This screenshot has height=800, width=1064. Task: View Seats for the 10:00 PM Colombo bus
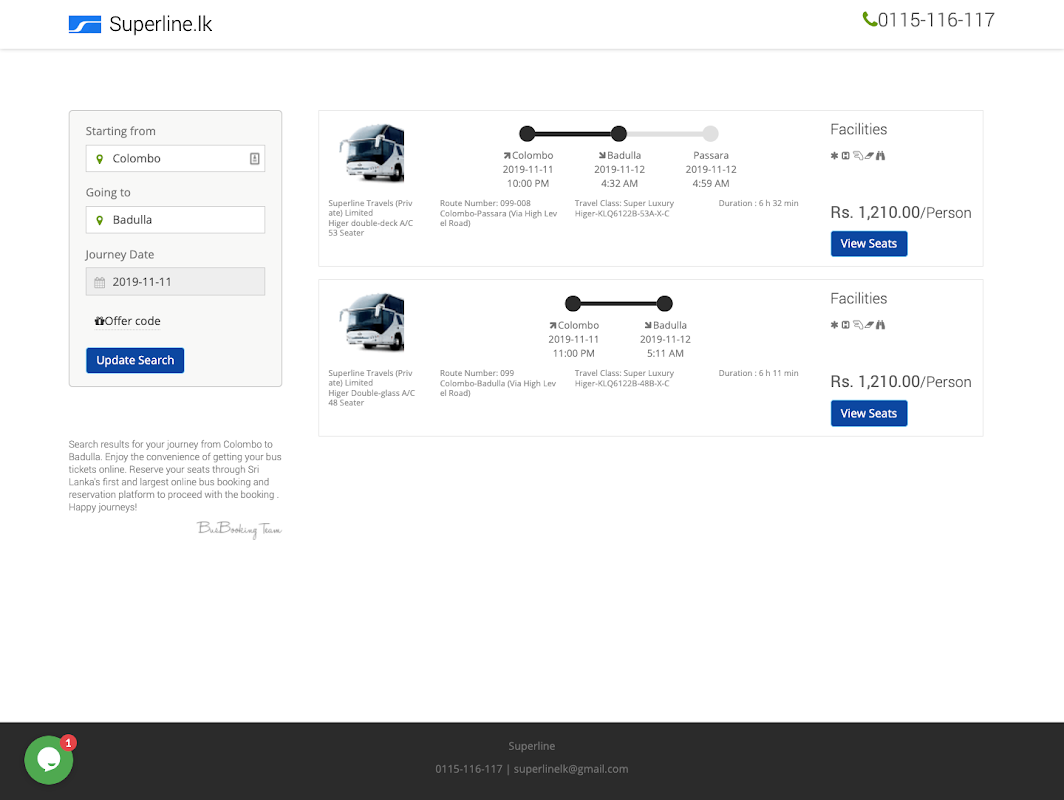coord(869,244)
